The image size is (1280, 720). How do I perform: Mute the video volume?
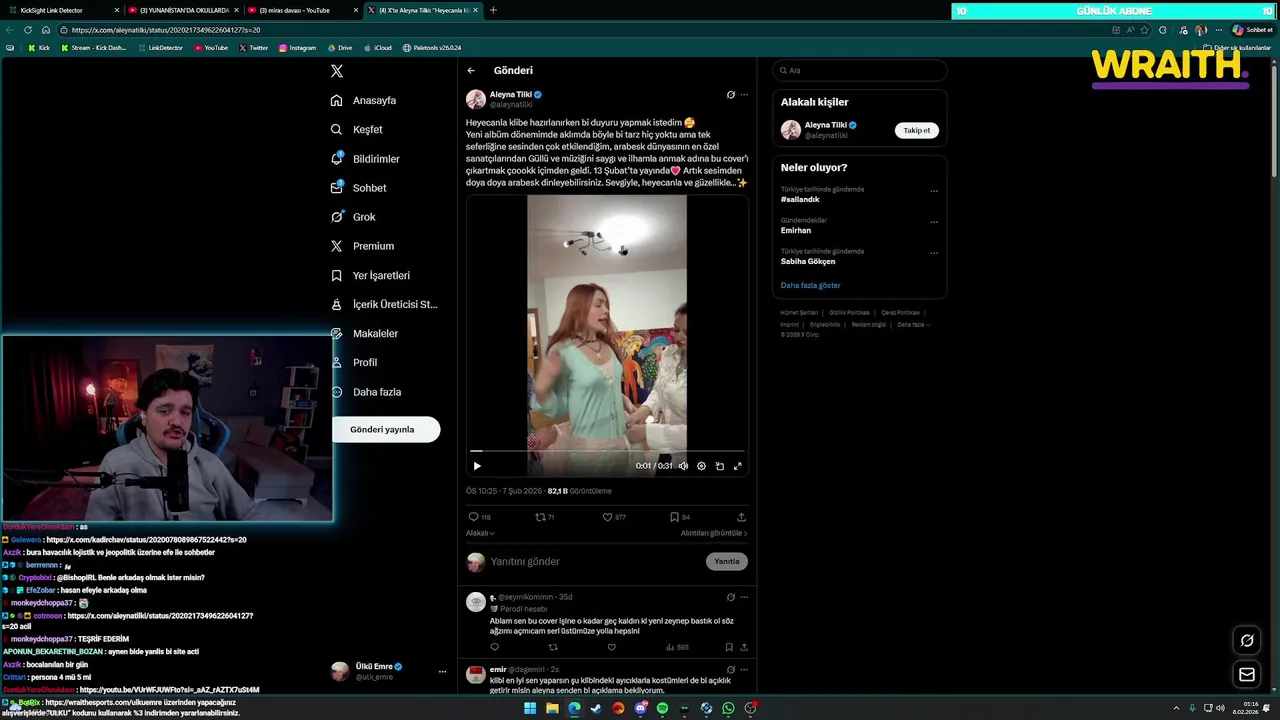click(x=683, y=466)
